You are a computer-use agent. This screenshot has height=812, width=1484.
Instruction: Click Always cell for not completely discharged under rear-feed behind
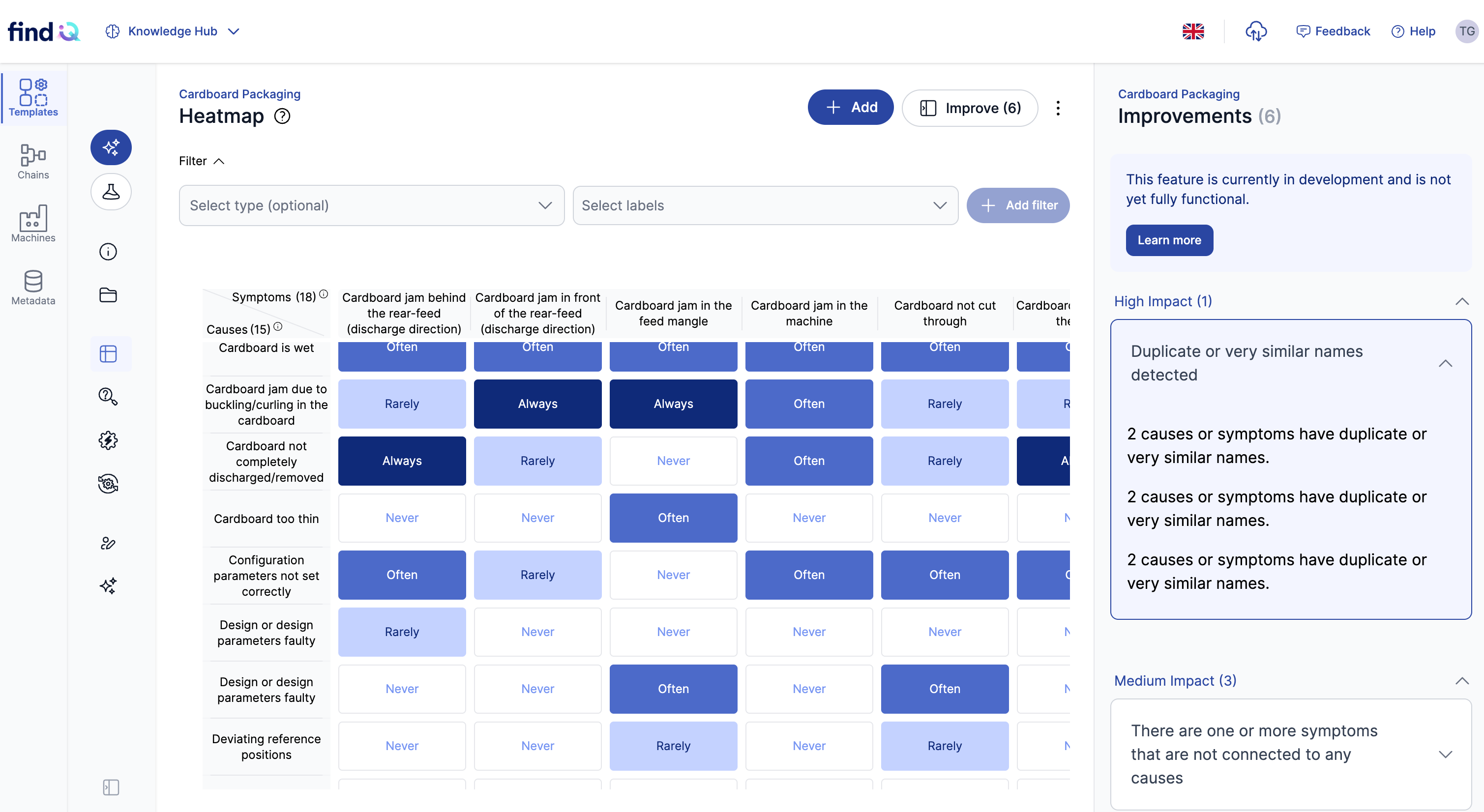coord(402,461)
